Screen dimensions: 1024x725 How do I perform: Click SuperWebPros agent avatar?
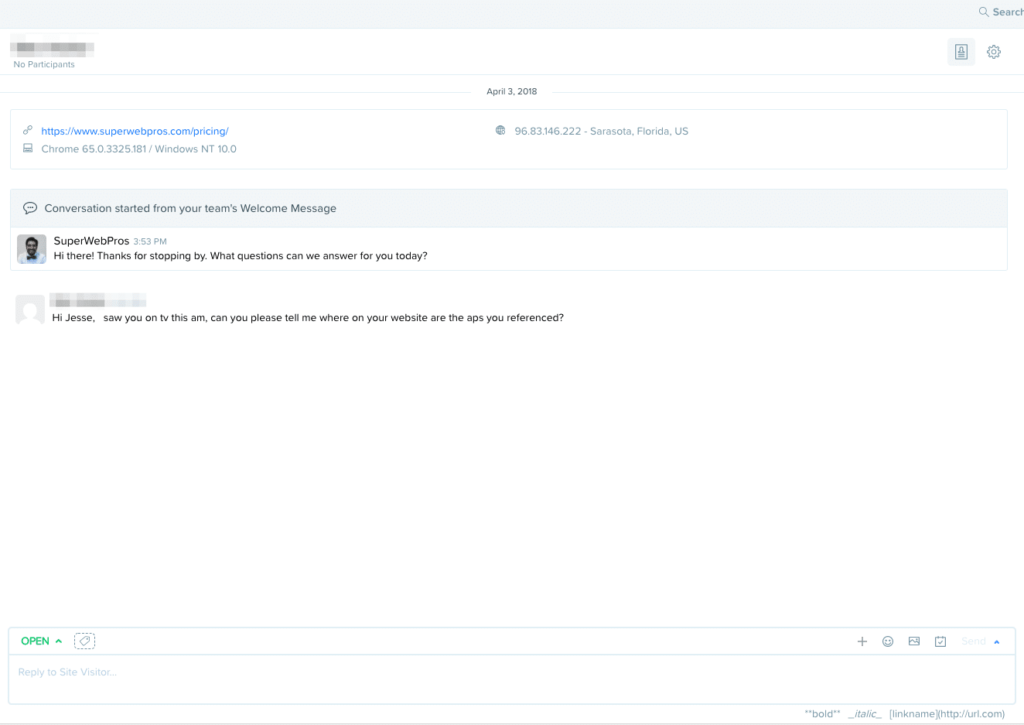point(31,249)
